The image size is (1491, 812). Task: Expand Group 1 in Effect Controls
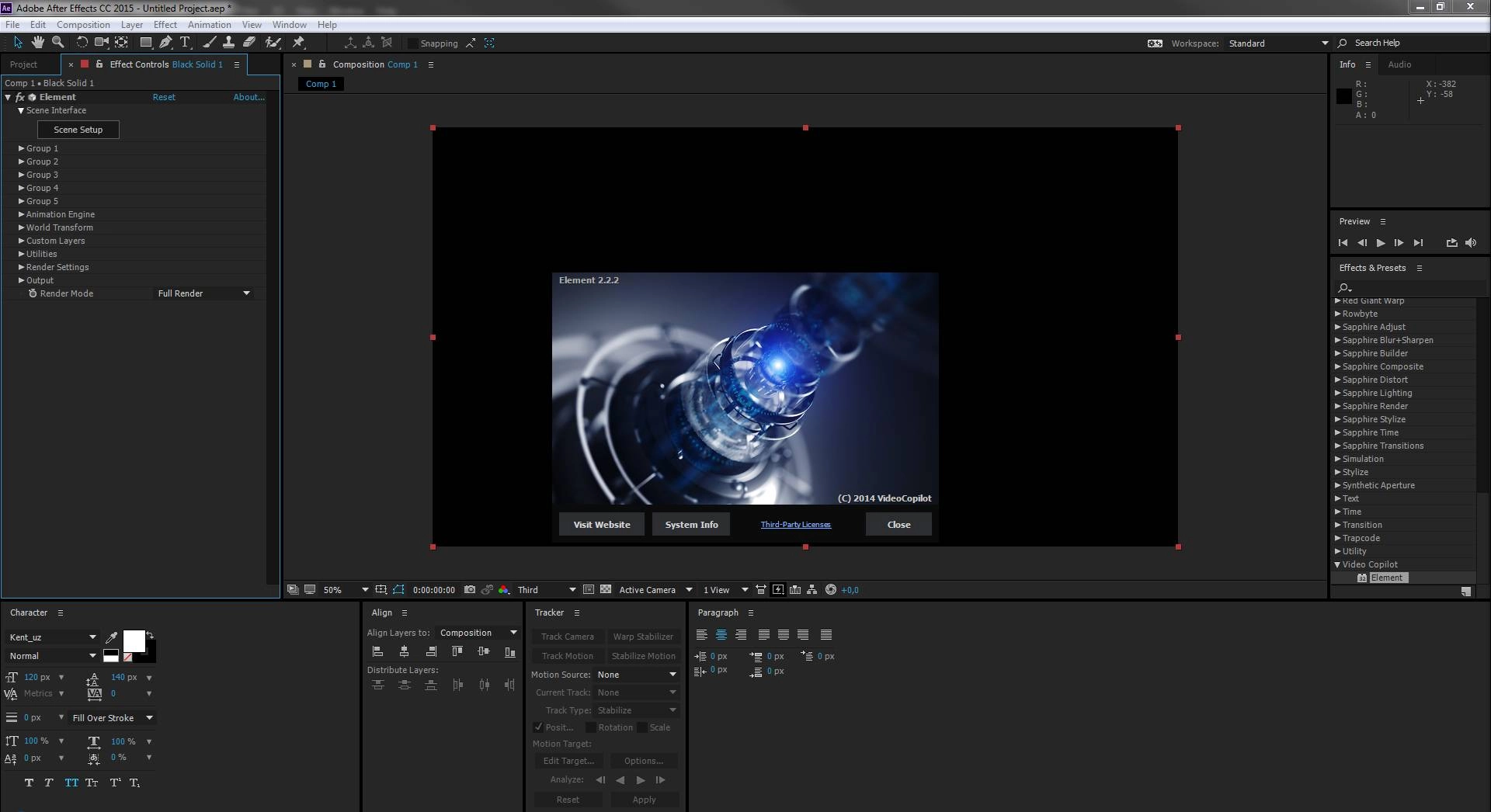[22, 148]
